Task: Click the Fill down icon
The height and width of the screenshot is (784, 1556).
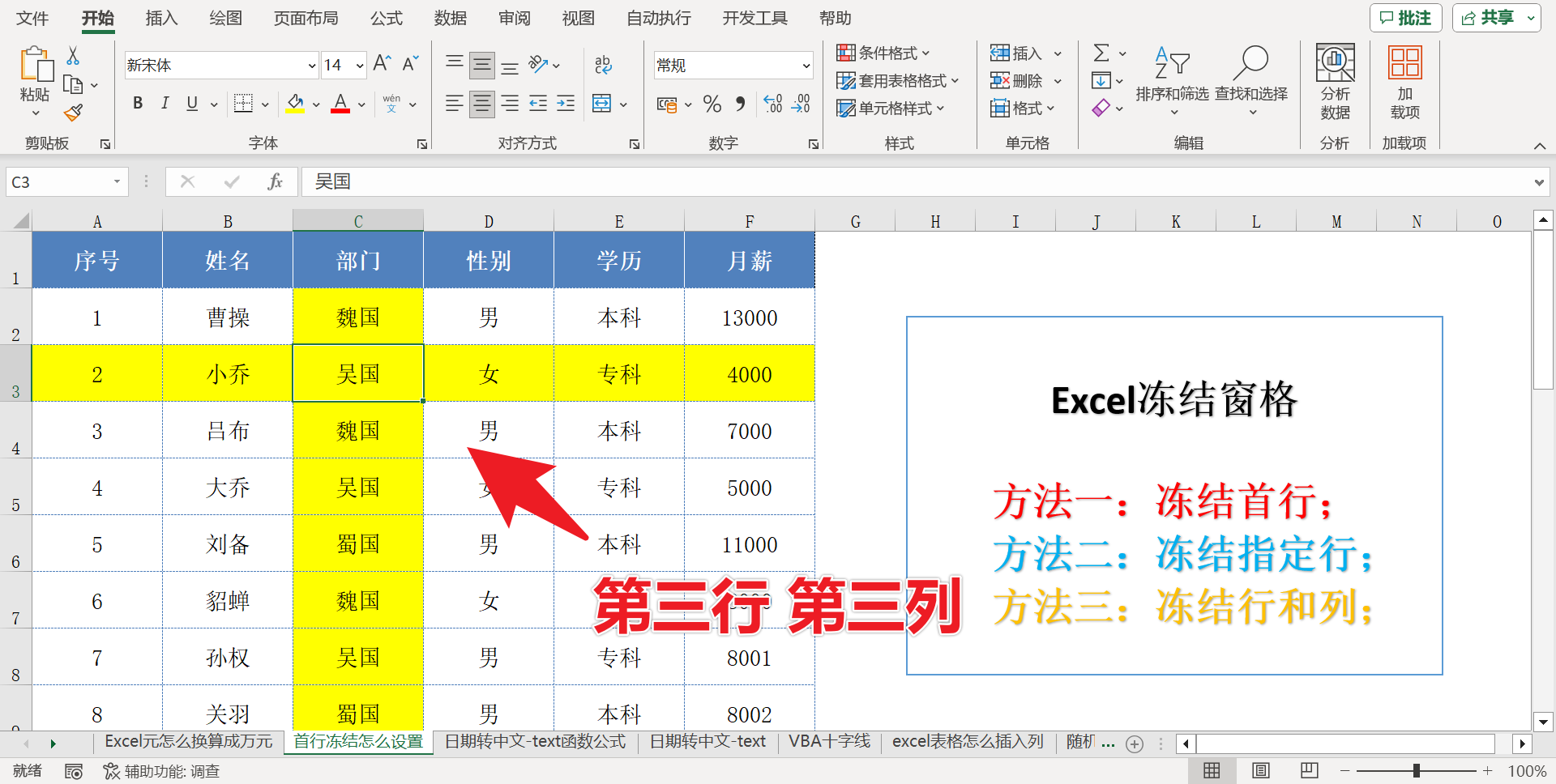Action: click(x=1101, y=80)
